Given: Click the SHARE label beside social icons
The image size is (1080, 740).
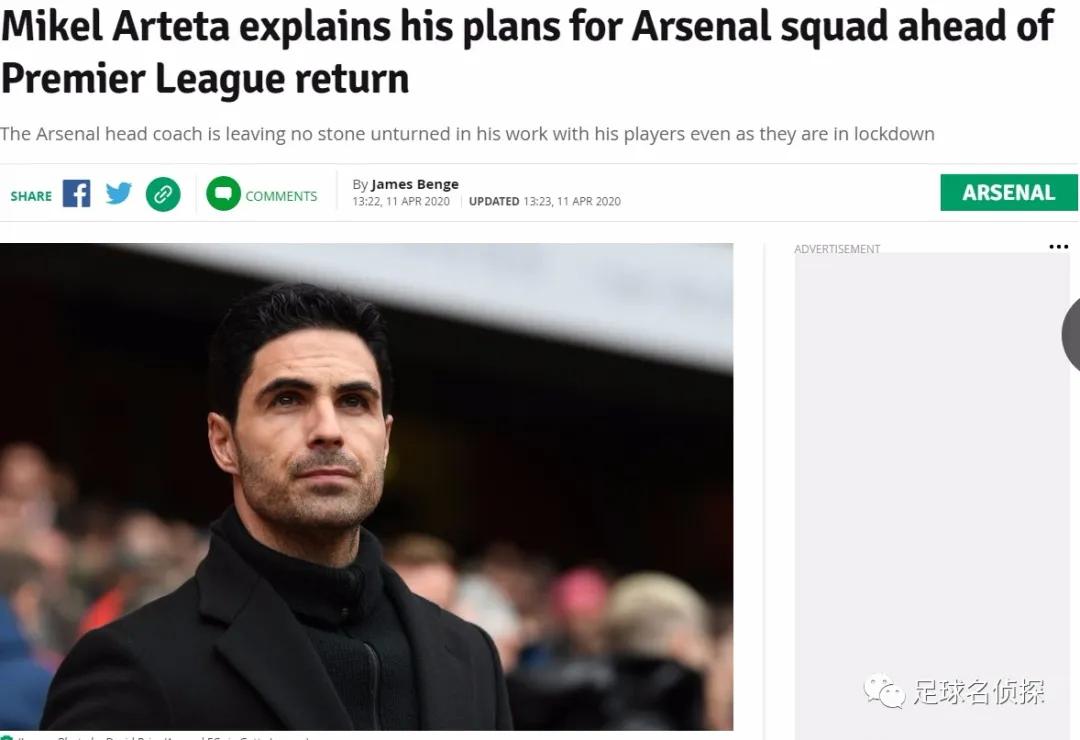Looking at the screenshot, I should [31, 196].
